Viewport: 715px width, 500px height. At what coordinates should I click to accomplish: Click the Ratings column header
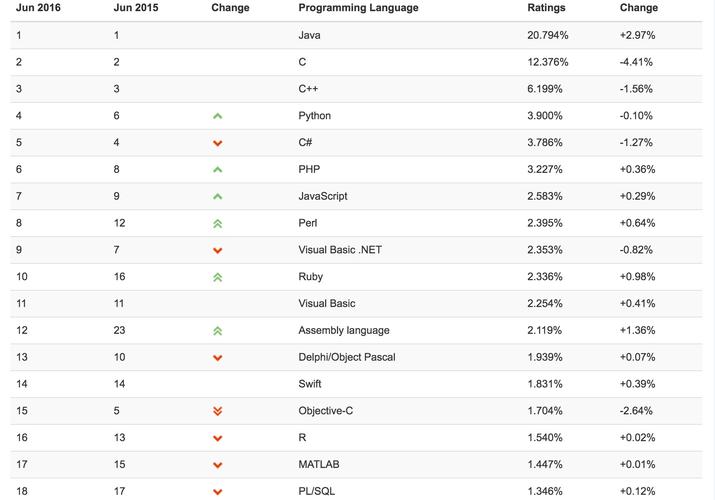[x=546, y=8]
